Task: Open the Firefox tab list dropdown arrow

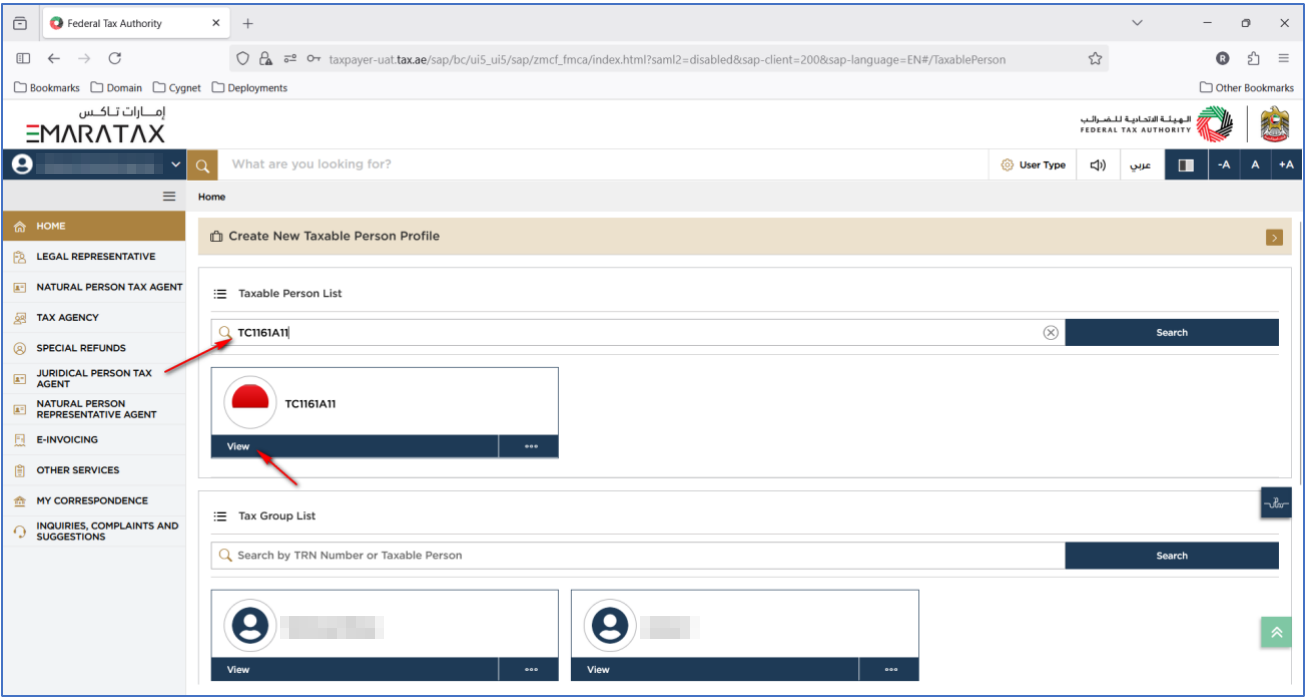Action: pos(1137,23)
